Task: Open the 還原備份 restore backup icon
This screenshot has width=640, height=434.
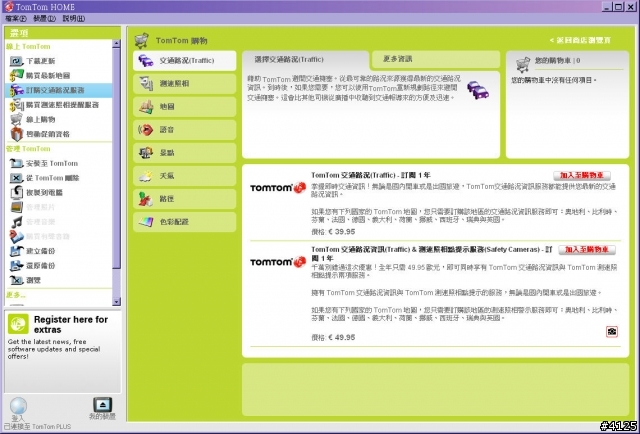Action: coord(16,266)
